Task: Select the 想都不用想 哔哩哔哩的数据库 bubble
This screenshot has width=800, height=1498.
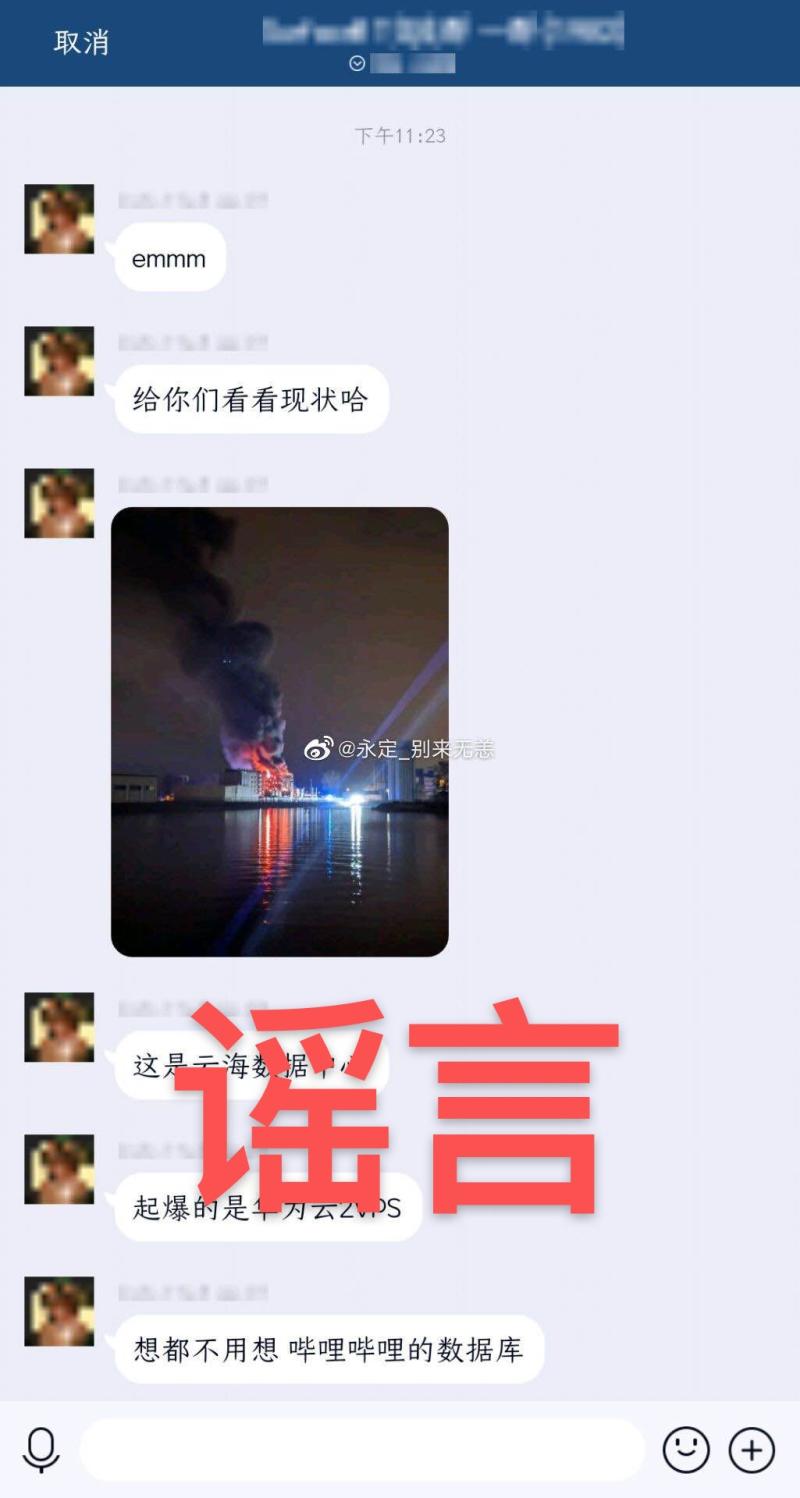Action: click(329, 1350)
